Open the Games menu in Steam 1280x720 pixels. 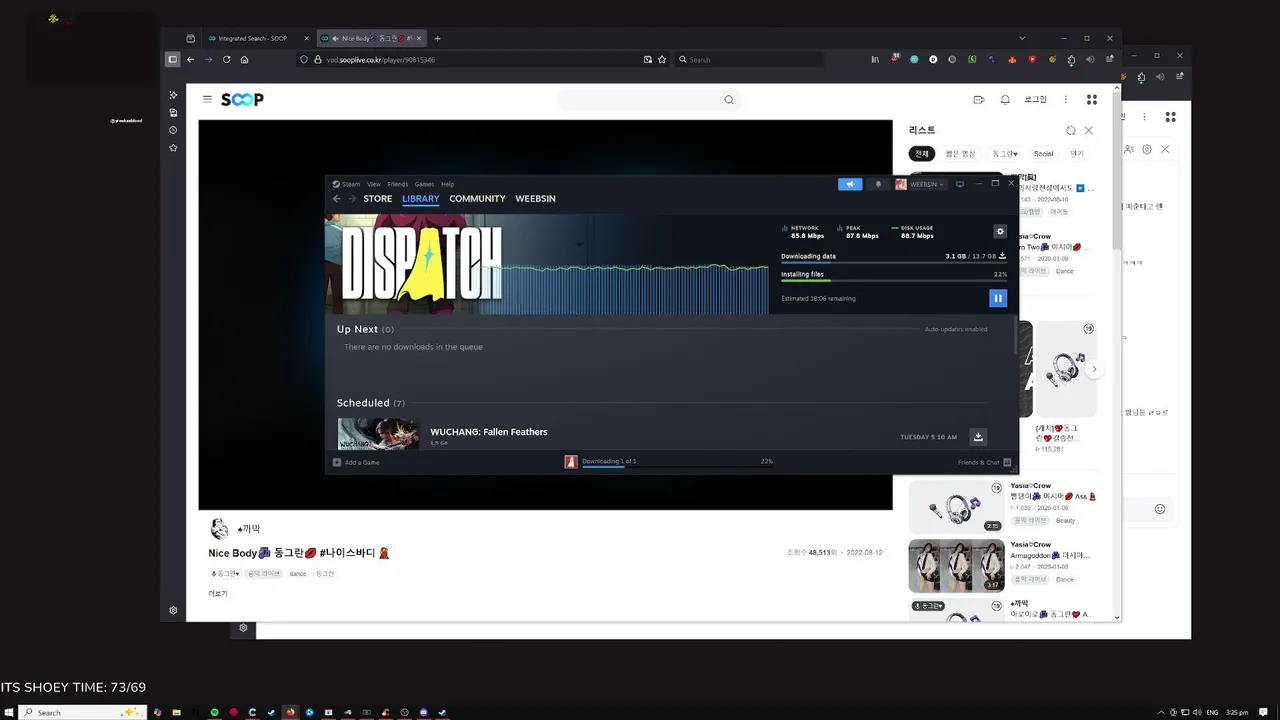(x=424, y=184)
